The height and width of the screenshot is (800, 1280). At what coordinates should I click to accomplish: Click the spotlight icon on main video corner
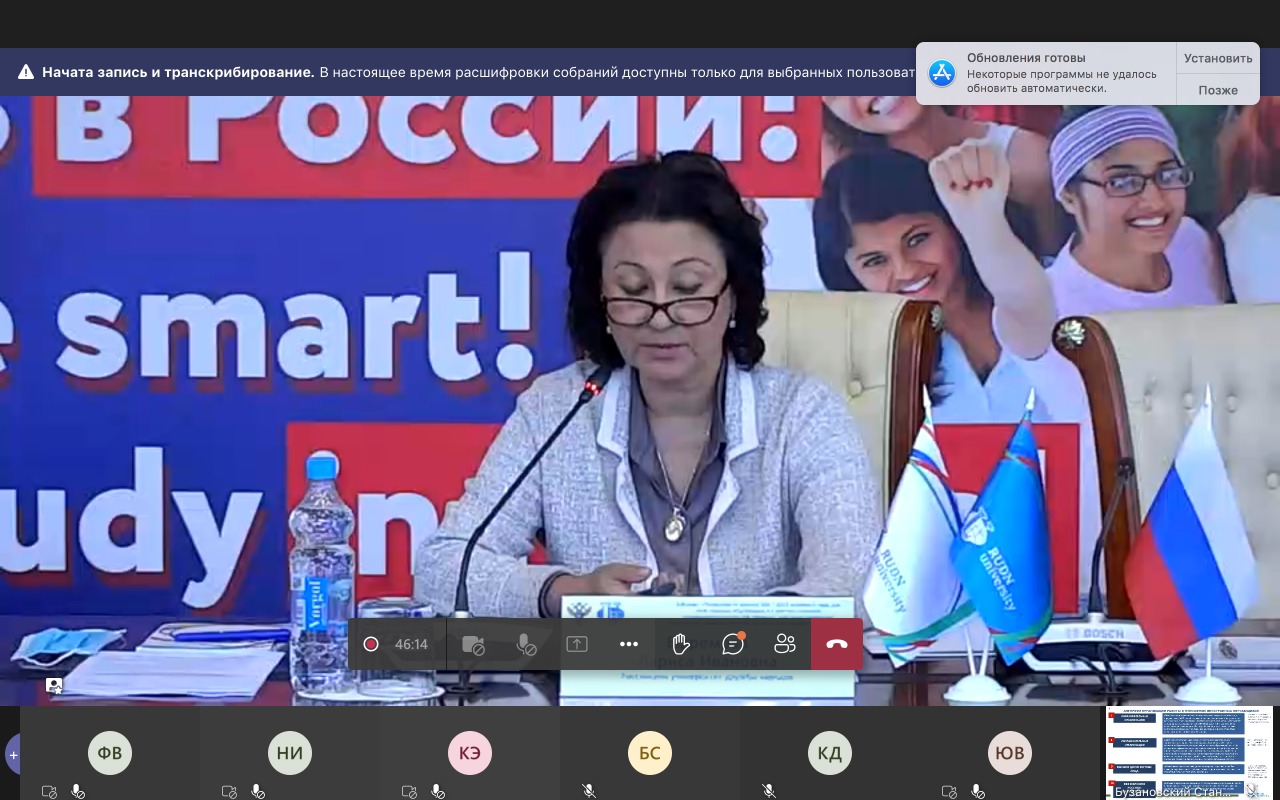pyautogui.click(x=54, y=685)
